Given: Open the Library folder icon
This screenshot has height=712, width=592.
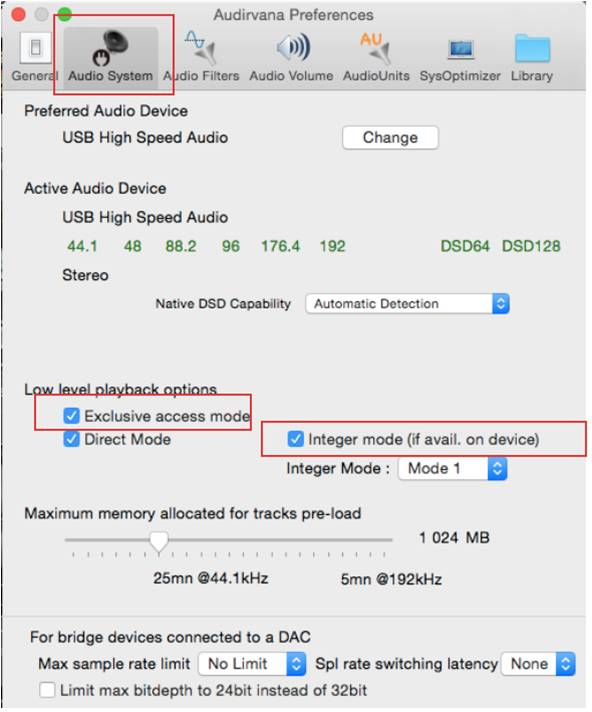Looking at the screenshot, I should 533,48.
